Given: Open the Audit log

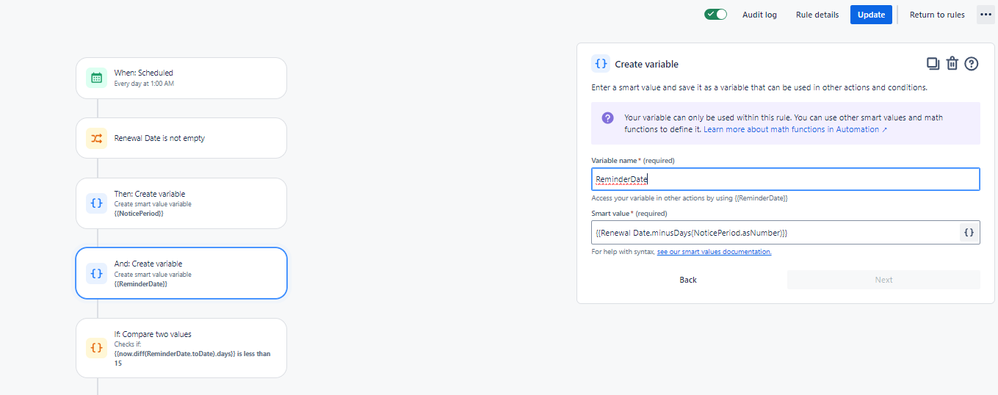Looking at the screenshot, I should click(x=759, y=15).
